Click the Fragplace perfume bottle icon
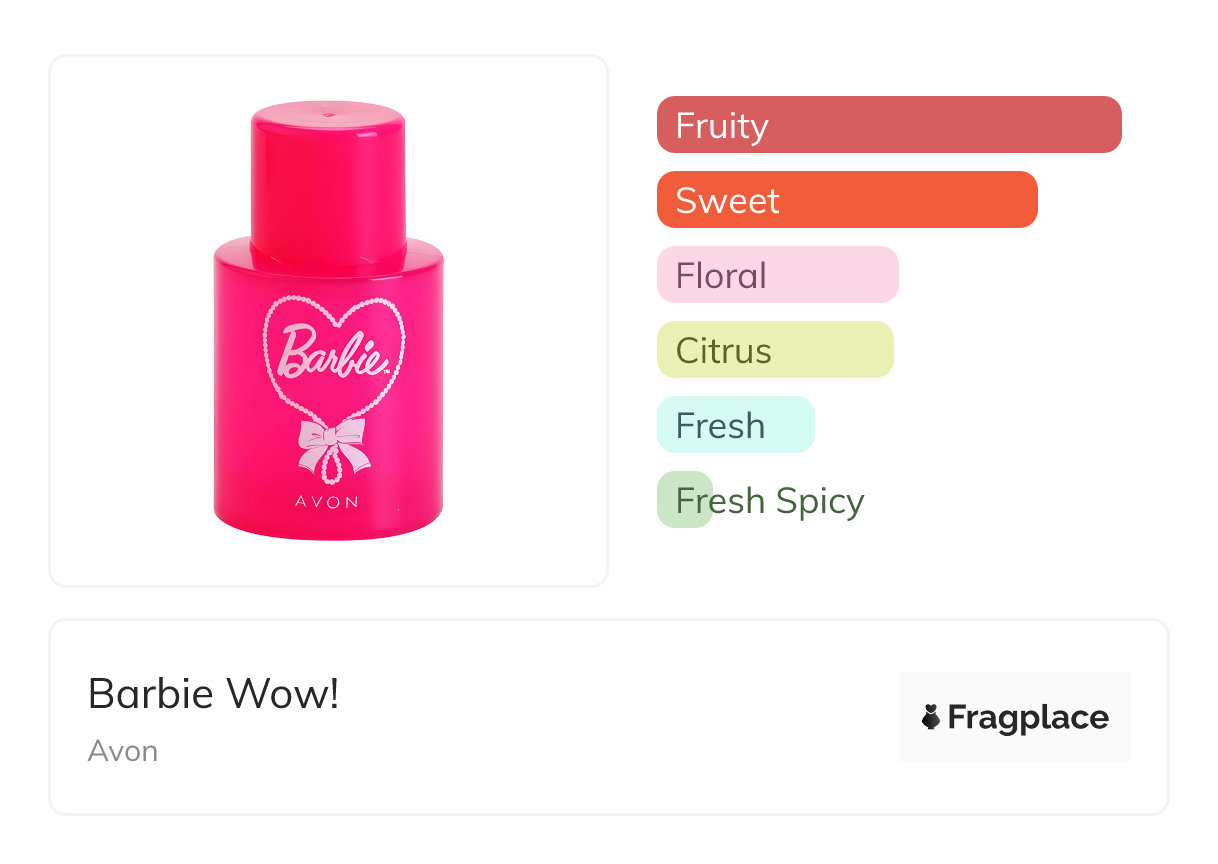The image size is (1218, 864). tap(931, 717)
